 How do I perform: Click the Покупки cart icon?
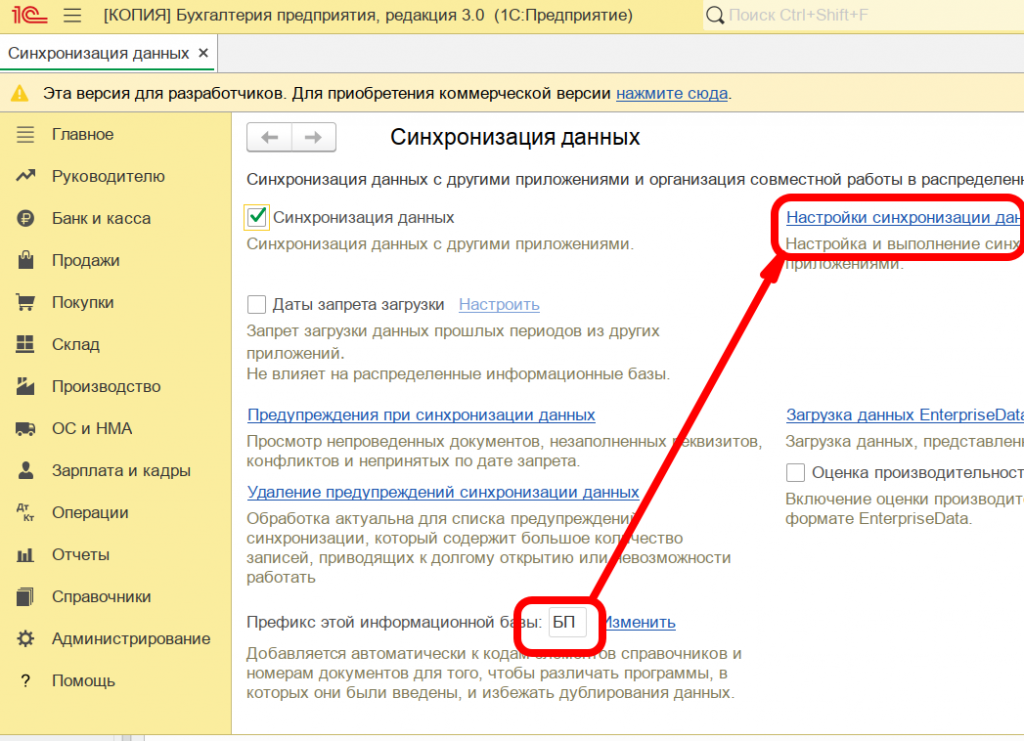tap(25, 302)
